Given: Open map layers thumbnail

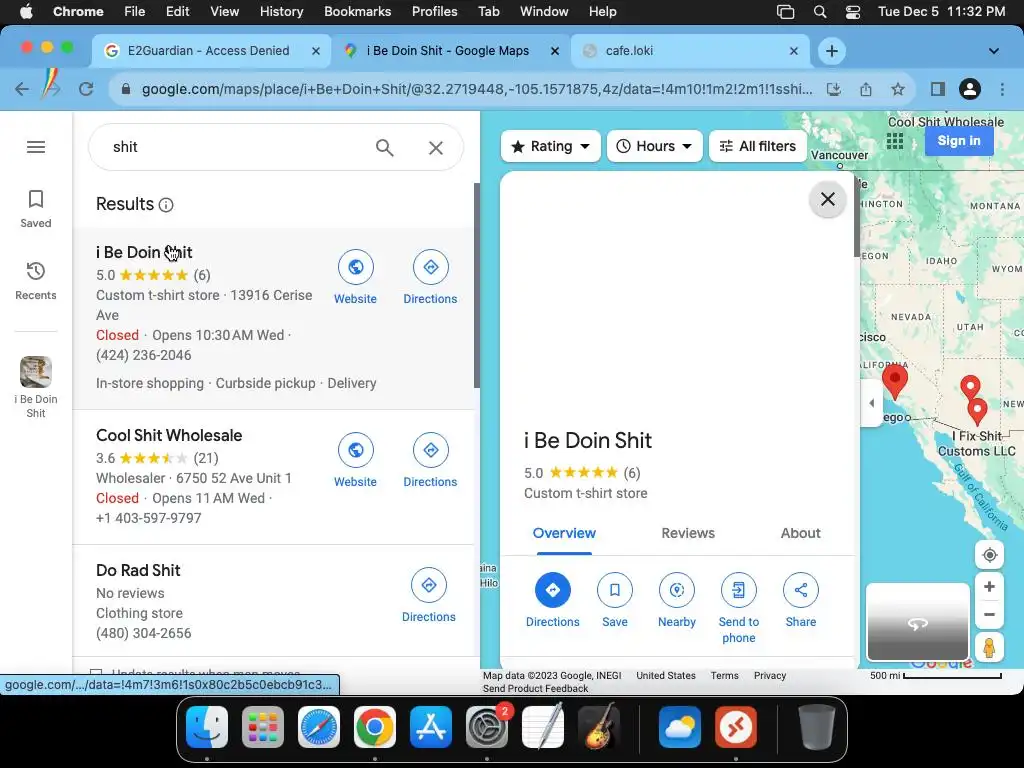Looking at the screenshot, I should [x=917, y=623].
